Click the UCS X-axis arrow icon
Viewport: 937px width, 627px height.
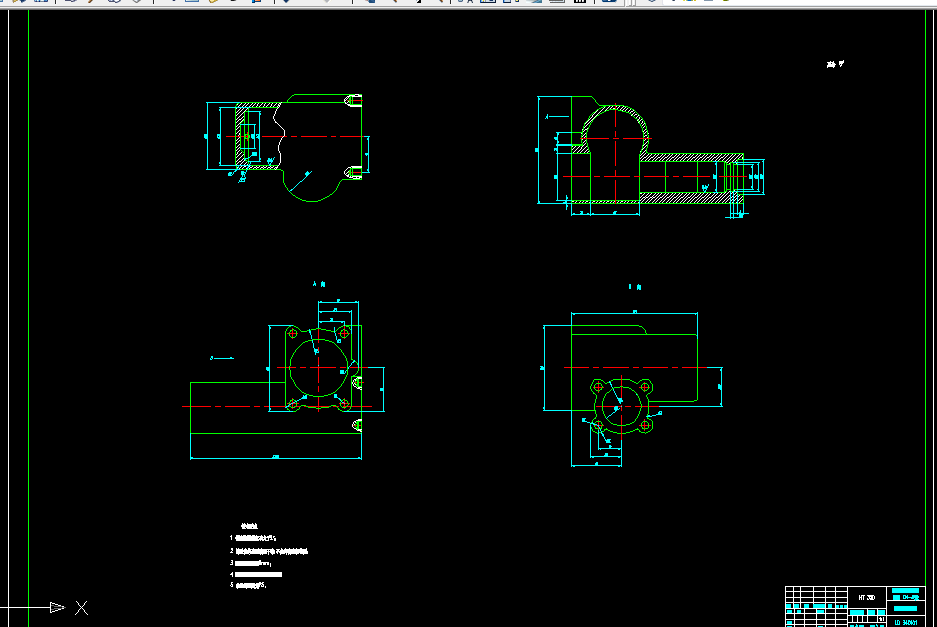[57, 607]
